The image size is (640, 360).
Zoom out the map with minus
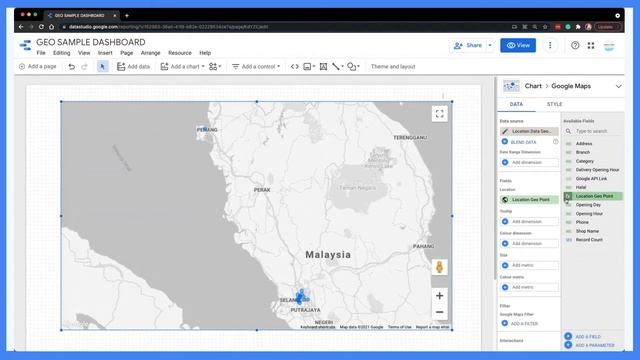point(440,312)
